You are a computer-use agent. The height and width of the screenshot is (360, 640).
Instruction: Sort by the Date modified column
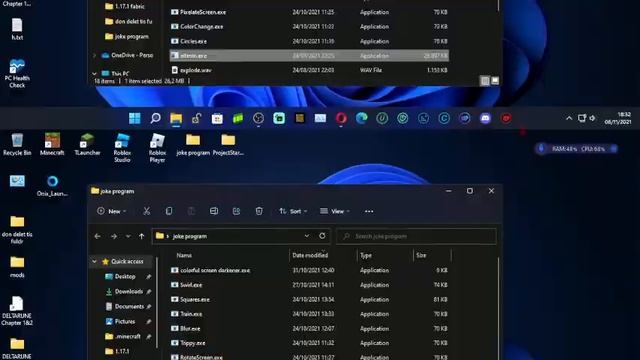pyautogui.click(x=310, y=256)
